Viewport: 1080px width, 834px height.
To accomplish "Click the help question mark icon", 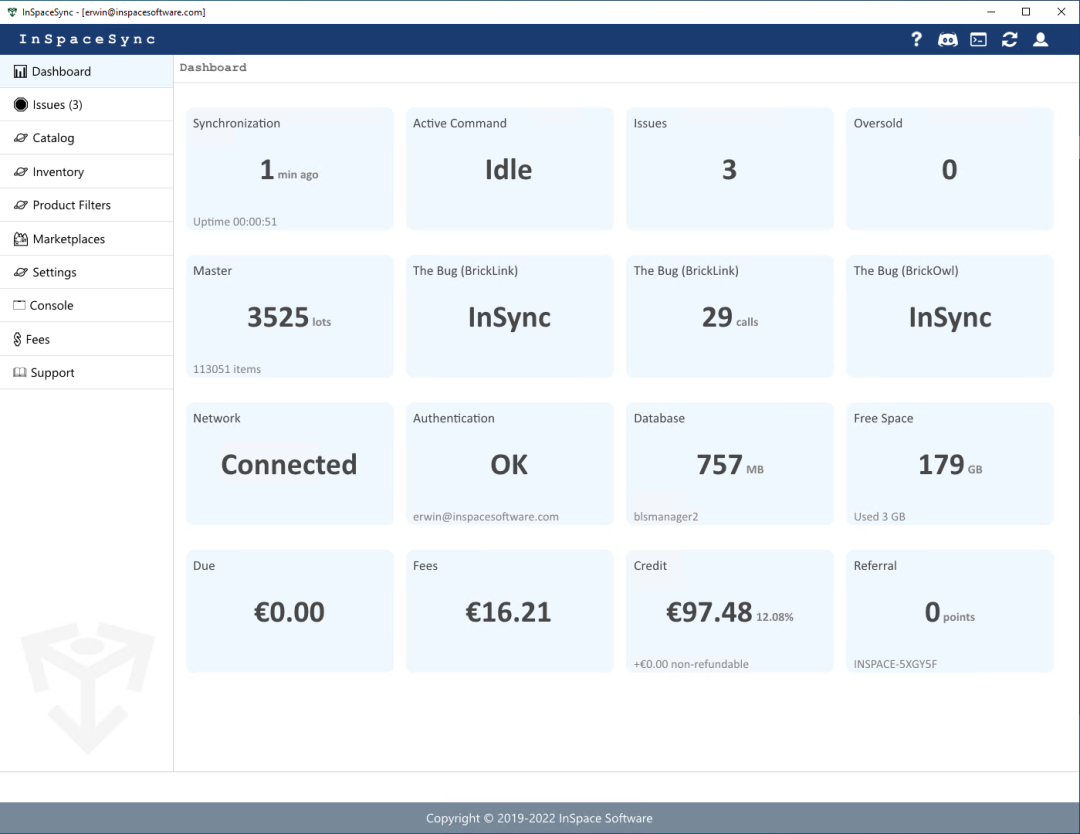I will tap(916, 39).
